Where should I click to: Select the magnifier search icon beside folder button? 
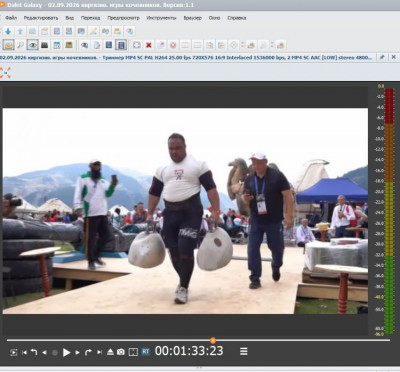20,45
